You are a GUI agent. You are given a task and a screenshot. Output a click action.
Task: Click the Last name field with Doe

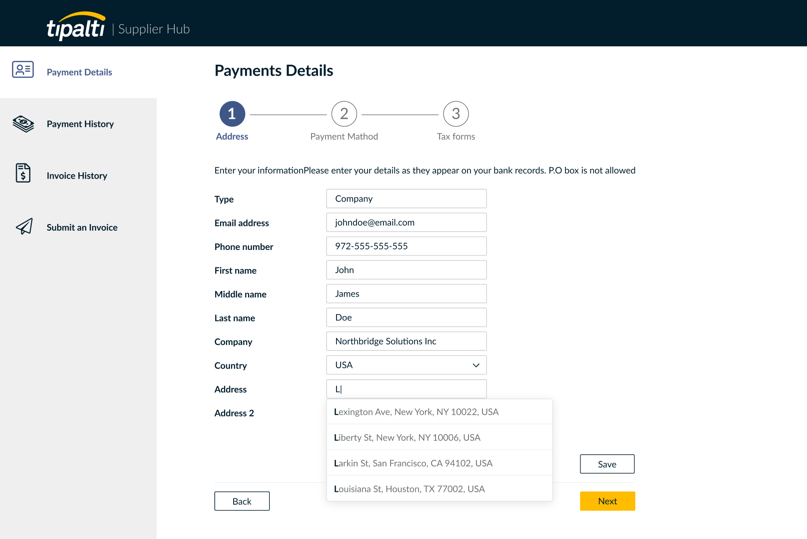(x=406, y=317)
